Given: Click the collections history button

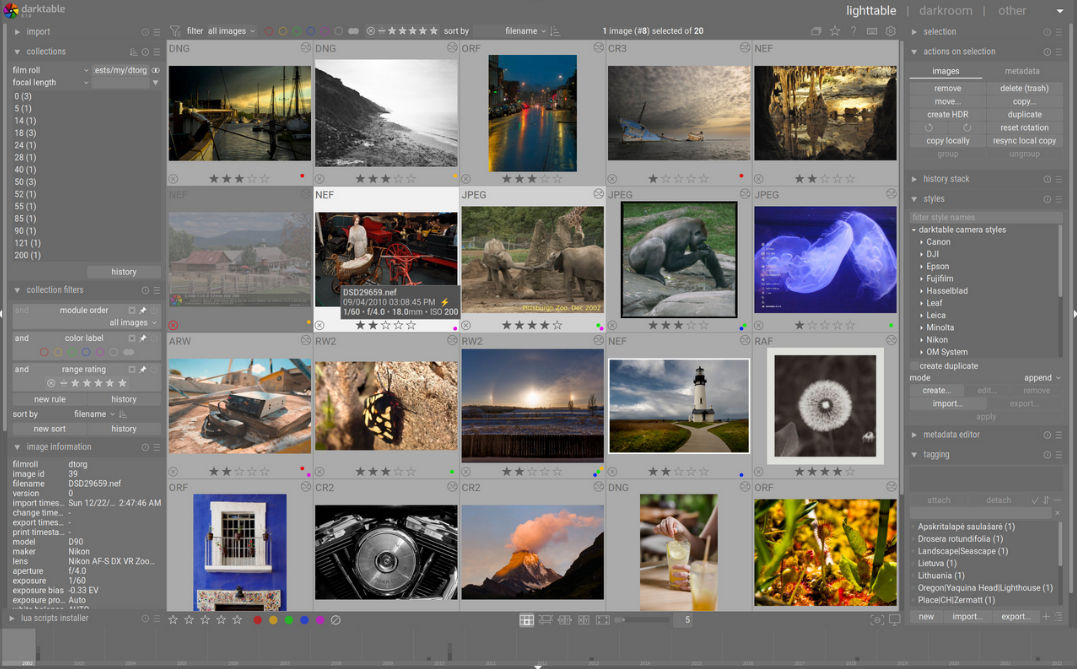Looking at the screenshot, I should [124, 272].
